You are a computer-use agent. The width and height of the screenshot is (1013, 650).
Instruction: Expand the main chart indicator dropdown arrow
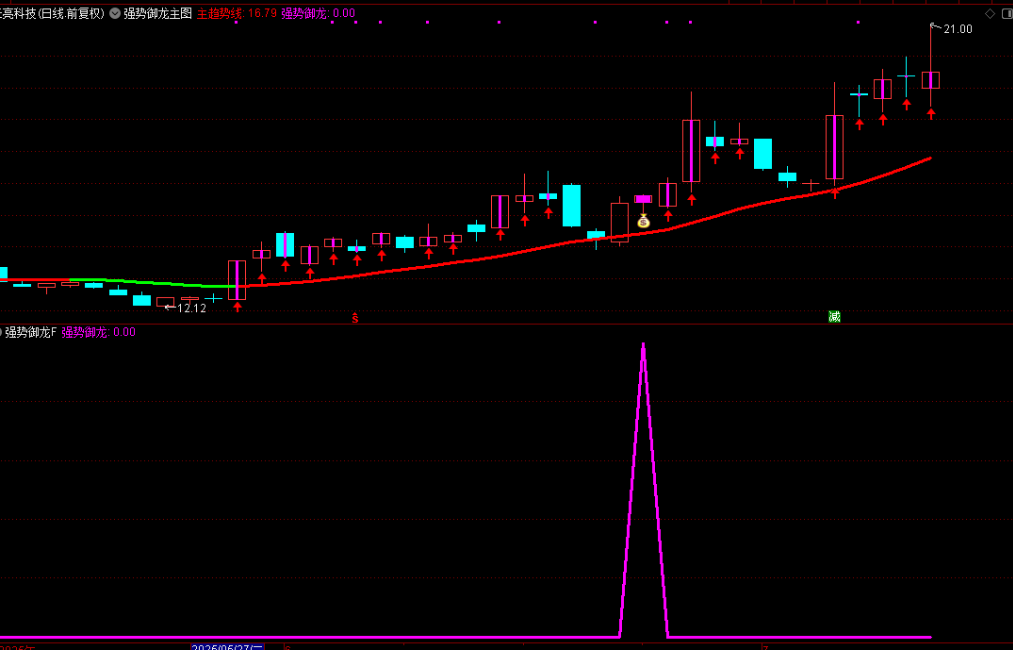coord(114,14)
